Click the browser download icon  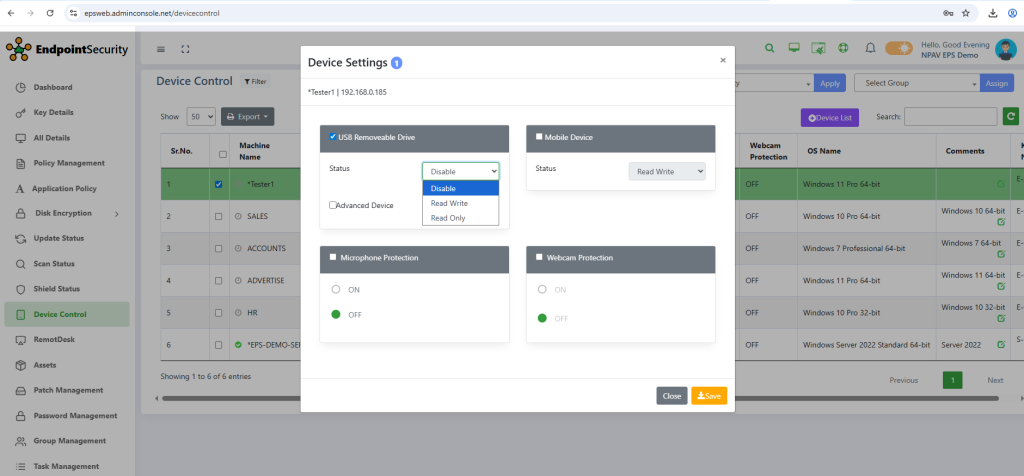(993, 13)
